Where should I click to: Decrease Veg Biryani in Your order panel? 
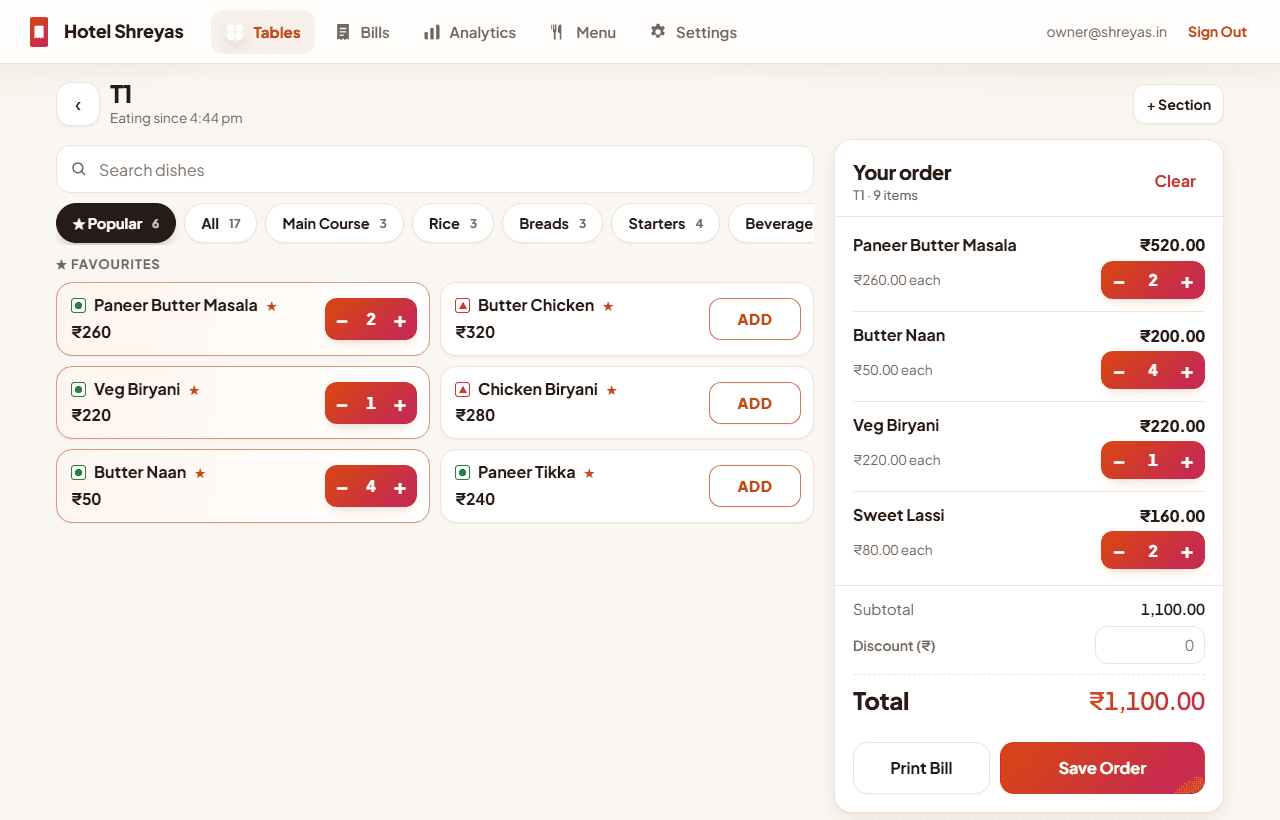(x=1119, y=461)
